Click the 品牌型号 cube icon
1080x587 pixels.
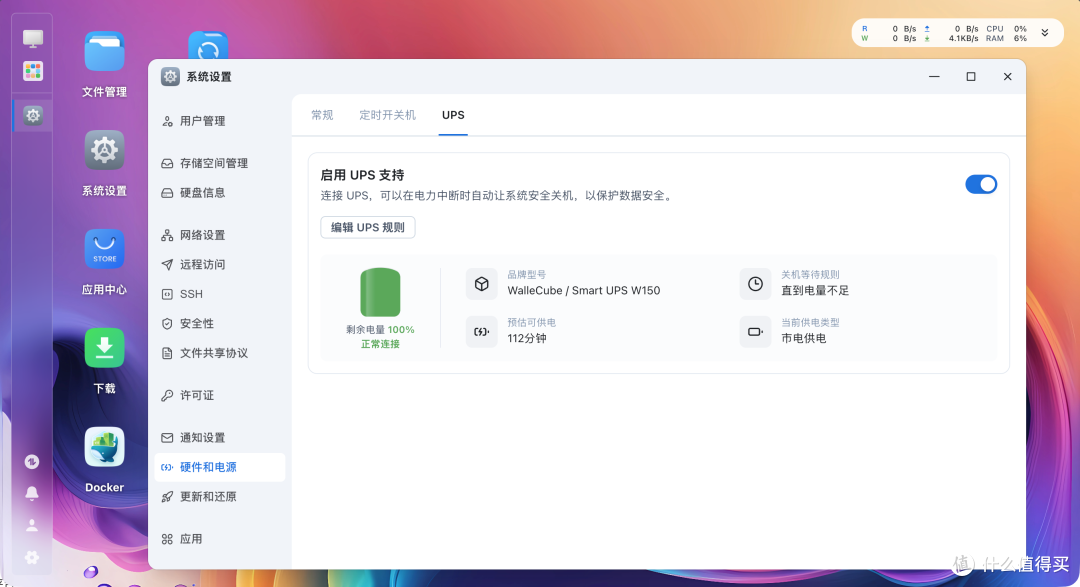tap(481, 284)
